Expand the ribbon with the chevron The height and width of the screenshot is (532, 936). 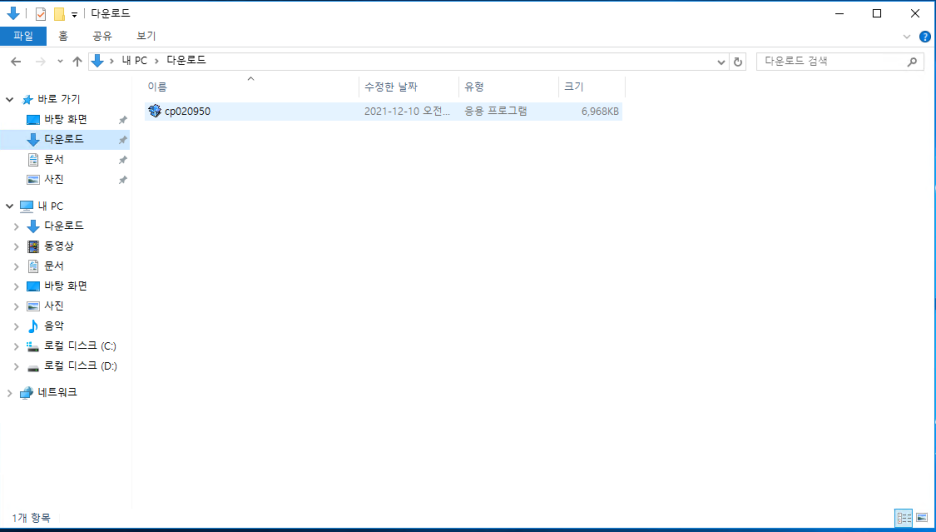(x=907, y=37)
